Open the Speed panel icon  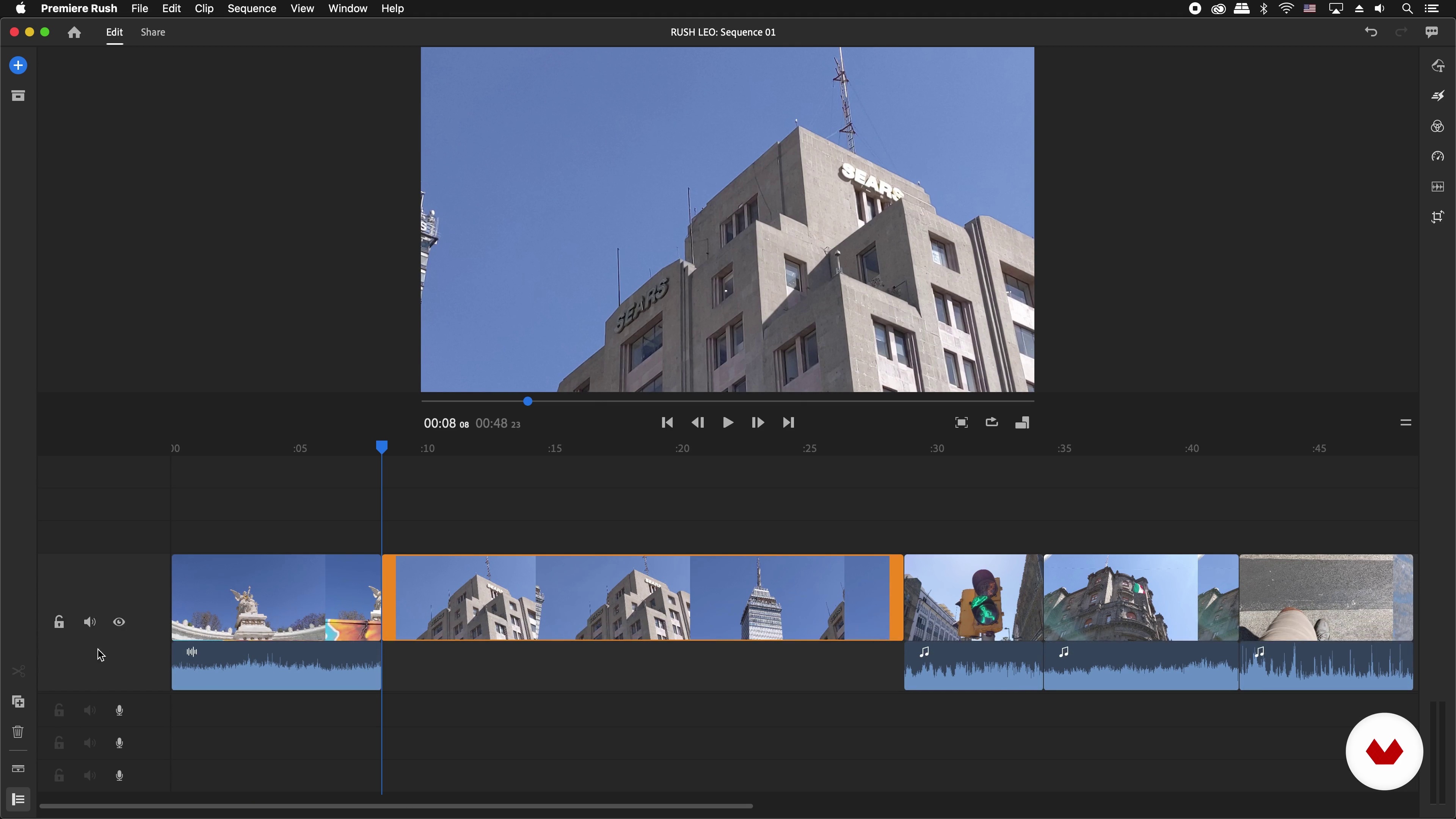(1438, 157)
